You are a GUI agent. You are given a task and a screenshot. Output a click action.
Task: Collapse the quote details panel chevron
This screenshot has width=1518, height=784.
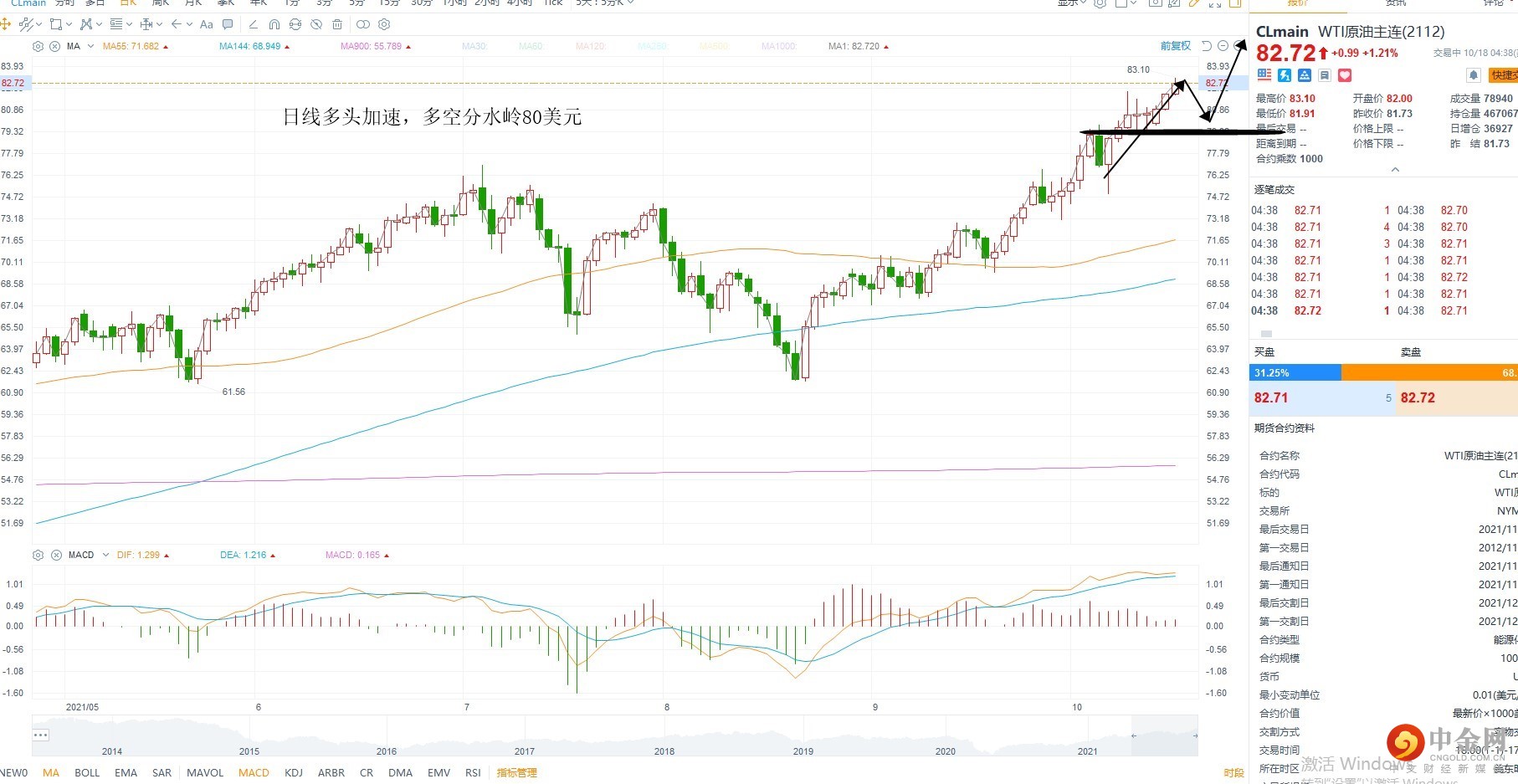coord(1395,170)
